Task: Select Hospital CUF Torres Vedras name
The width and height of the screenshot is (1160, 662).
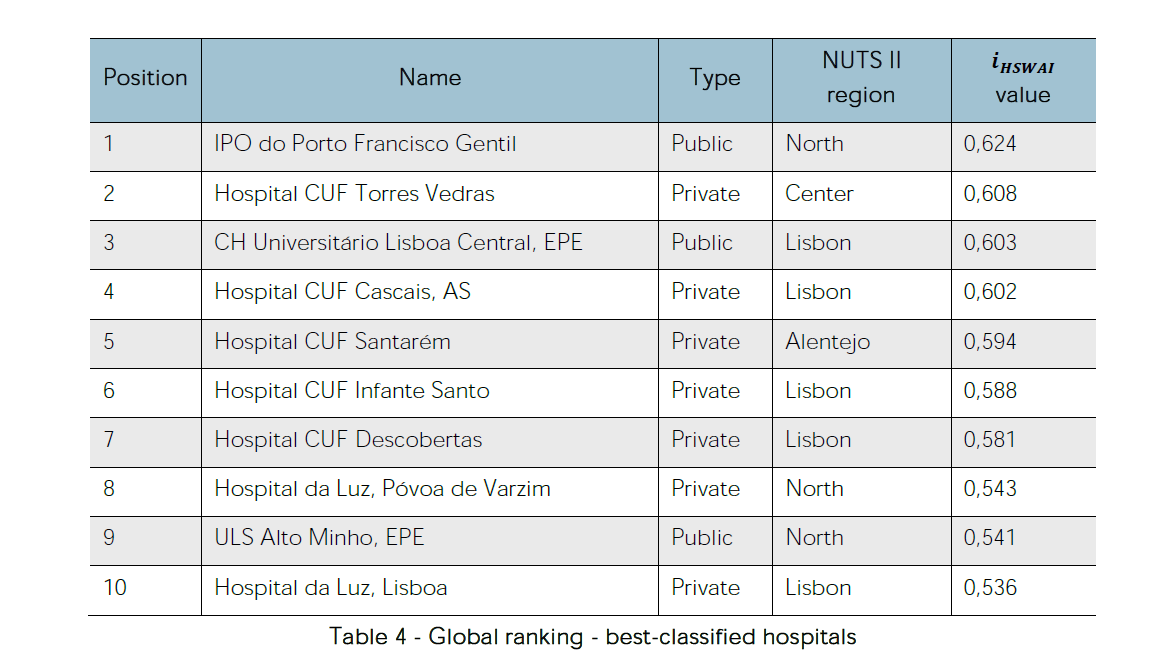Action: 354,193
